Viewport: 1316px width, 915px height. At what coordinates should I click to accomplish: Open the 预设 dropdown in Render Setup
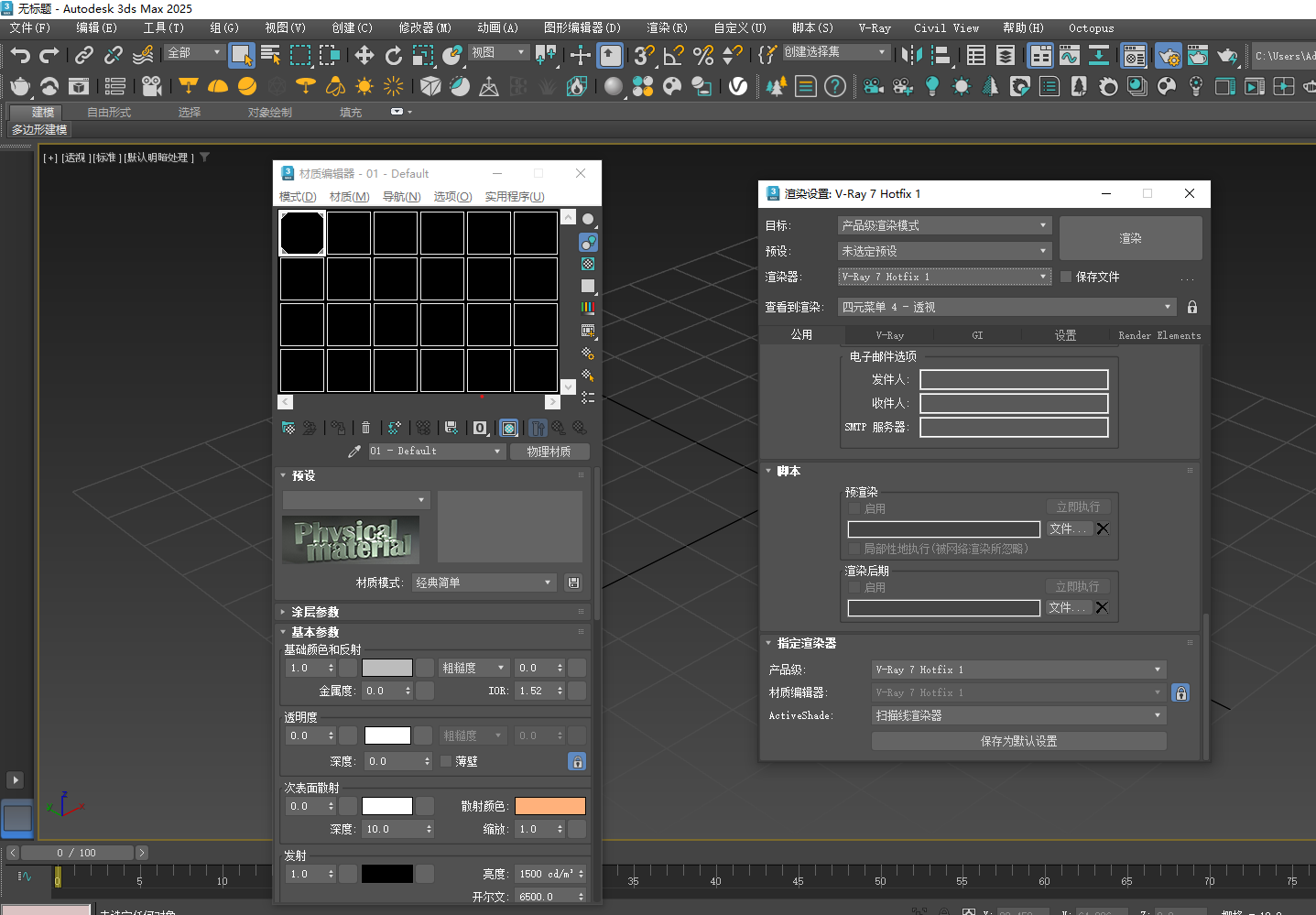click(x=944, y=251)
